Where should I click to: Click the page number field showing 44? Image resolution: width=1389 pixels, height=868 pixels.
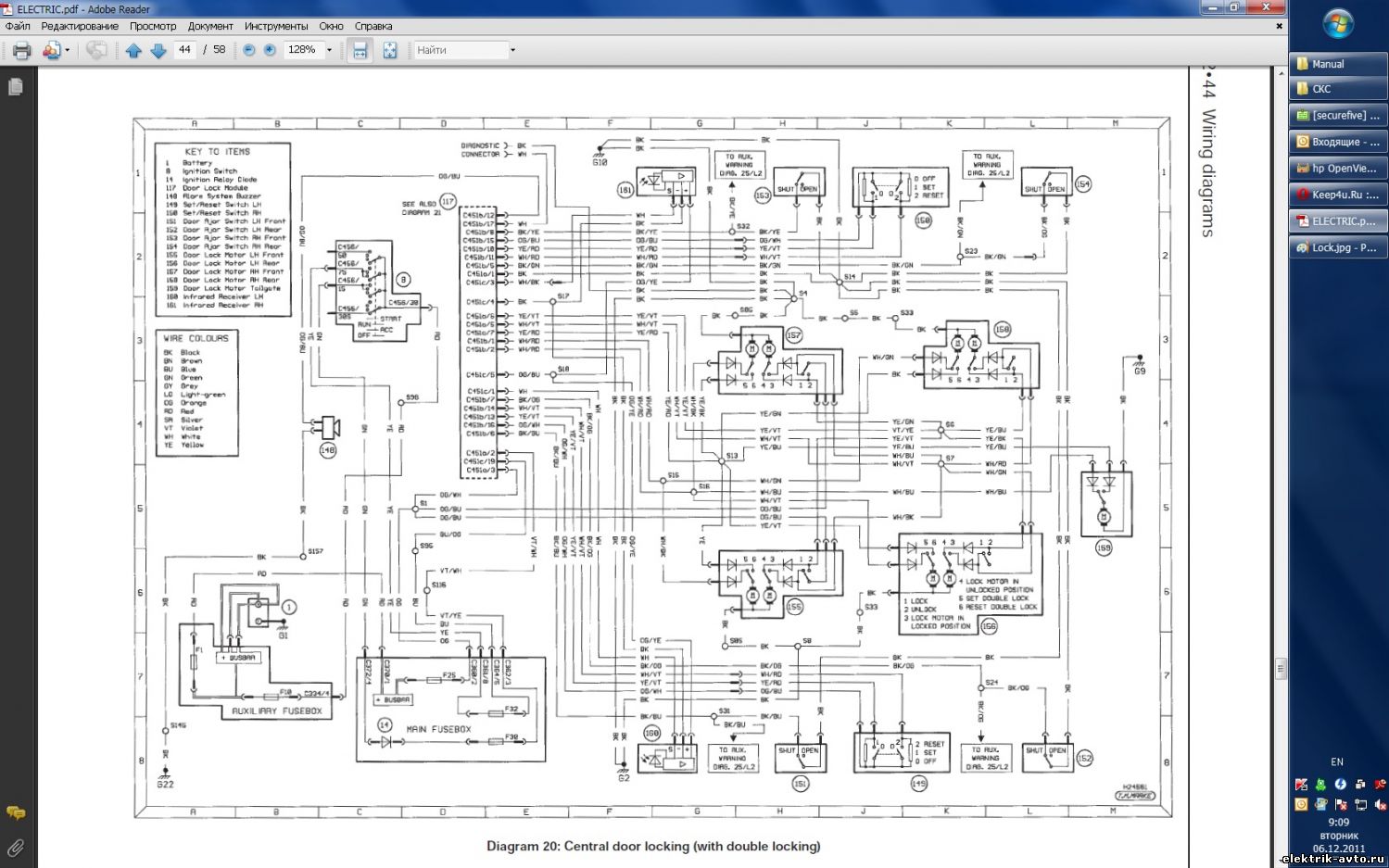(x=184, y=50)
